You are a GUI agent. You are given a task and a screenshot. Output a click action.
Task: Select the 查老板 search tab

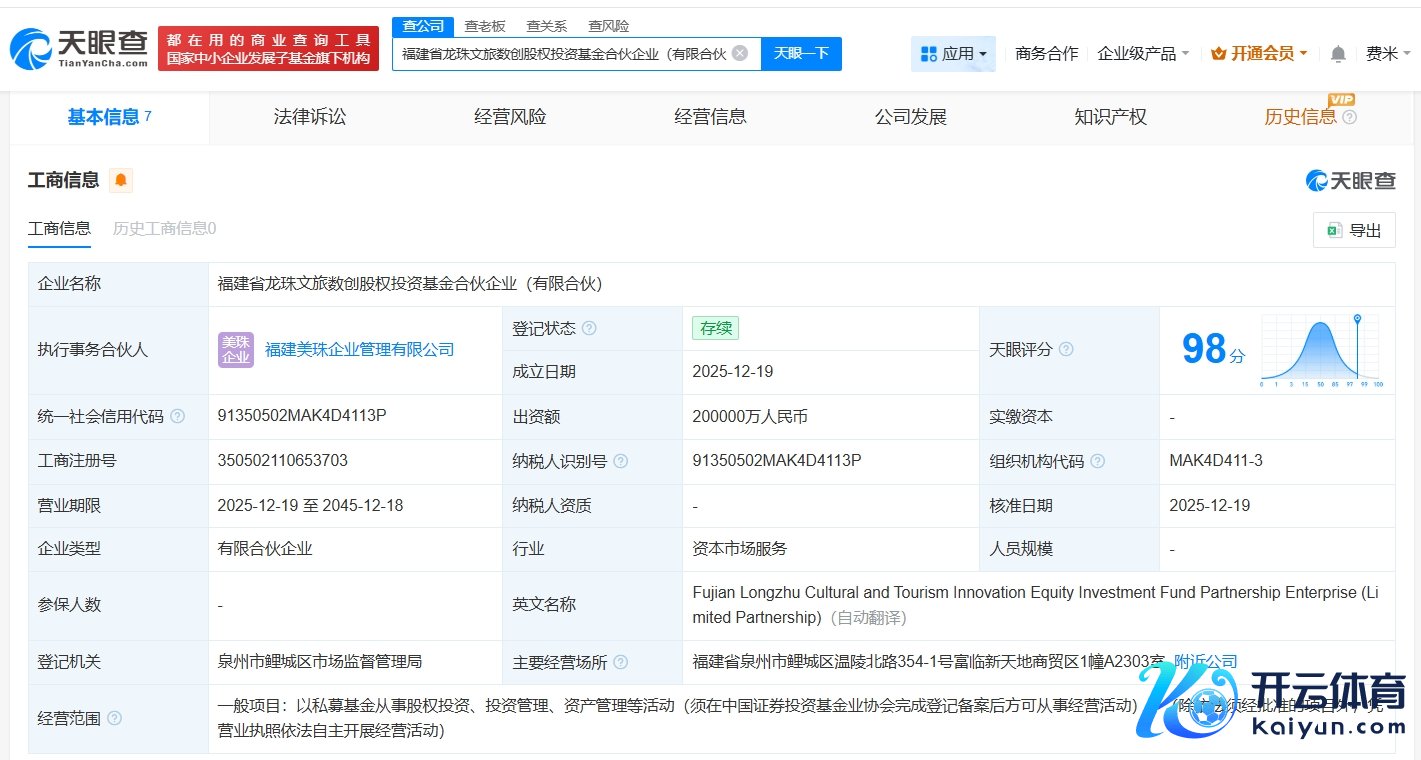pyautogui.click(x=485, y=26)
